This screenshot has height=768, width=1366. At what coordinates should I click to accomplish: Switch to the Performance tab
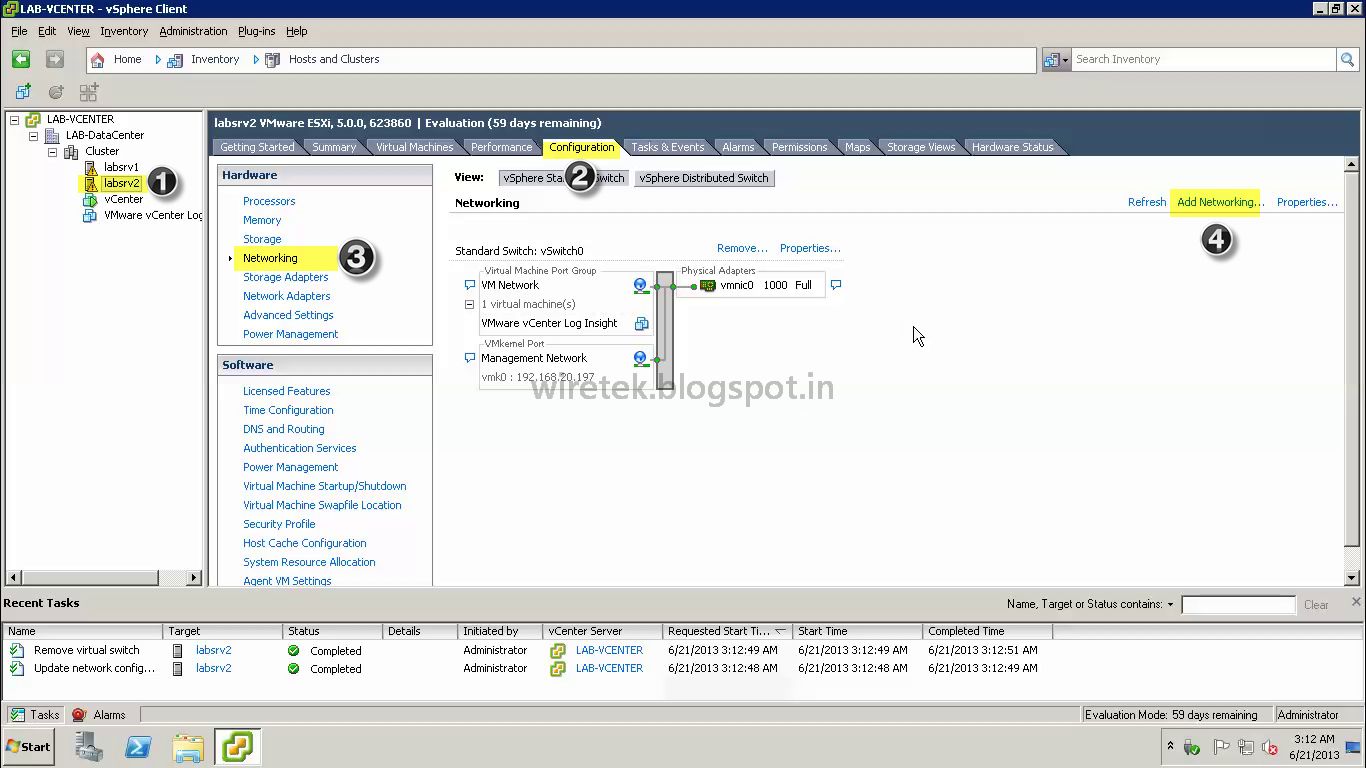pyautogui.click(x=501, y=146)
